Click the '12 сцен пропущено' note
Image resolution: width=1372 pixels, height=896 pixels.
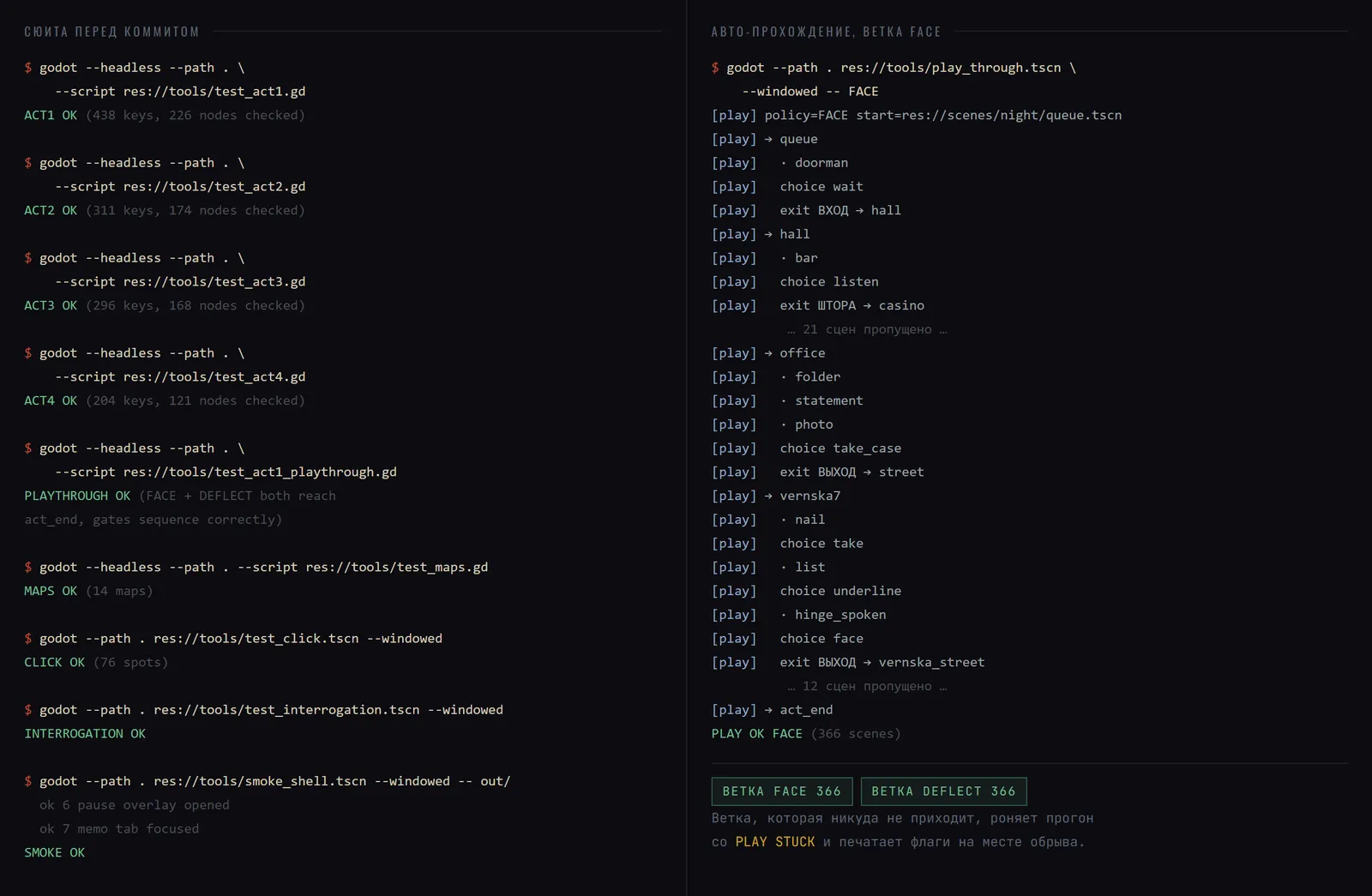[867, 686]
